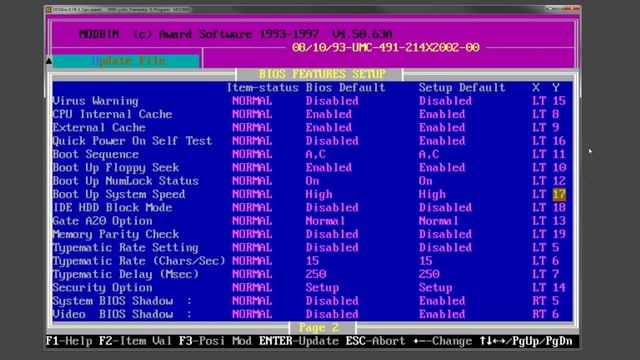640x360 pixels.
Task: Click the RT 5 position of System BIOS Shadow
Action: click(x=545, y=301)
